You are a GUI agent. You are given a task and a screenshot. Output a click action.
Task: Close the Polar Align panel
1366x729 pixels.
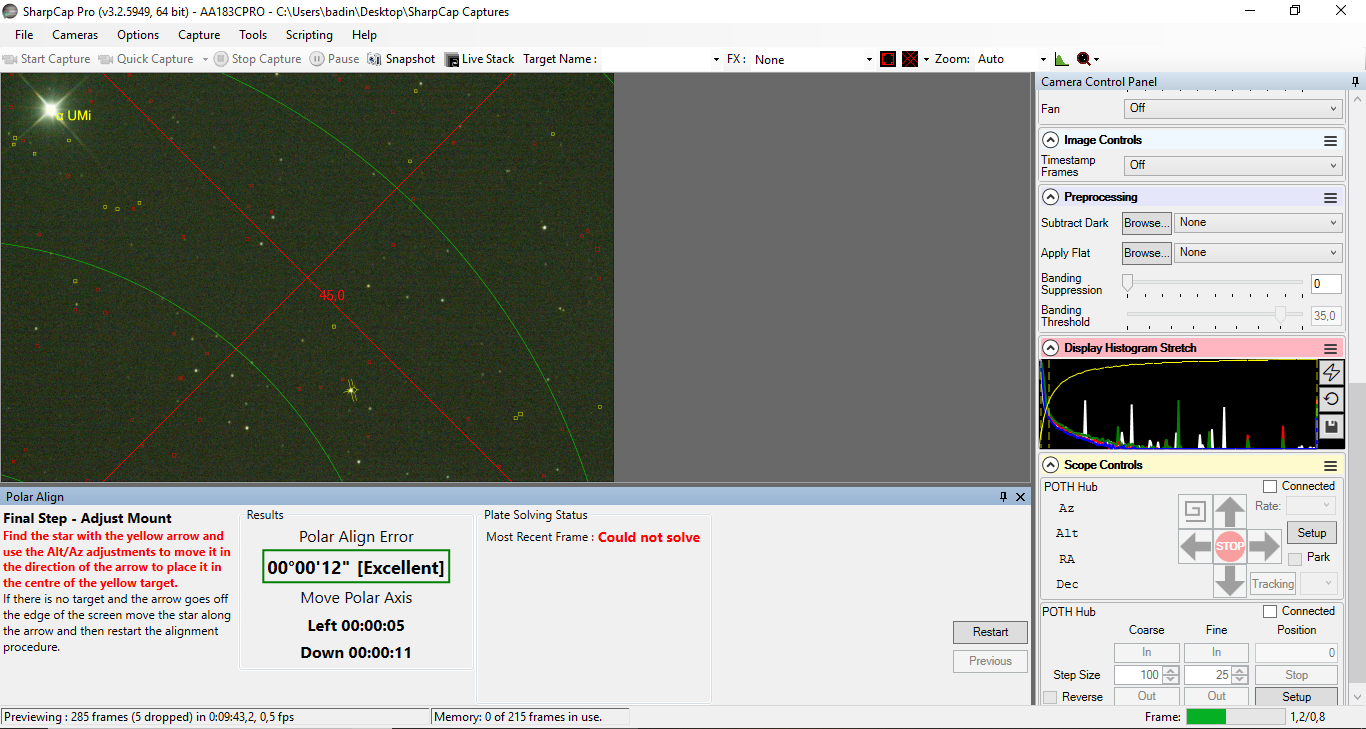pos(1020,497)
